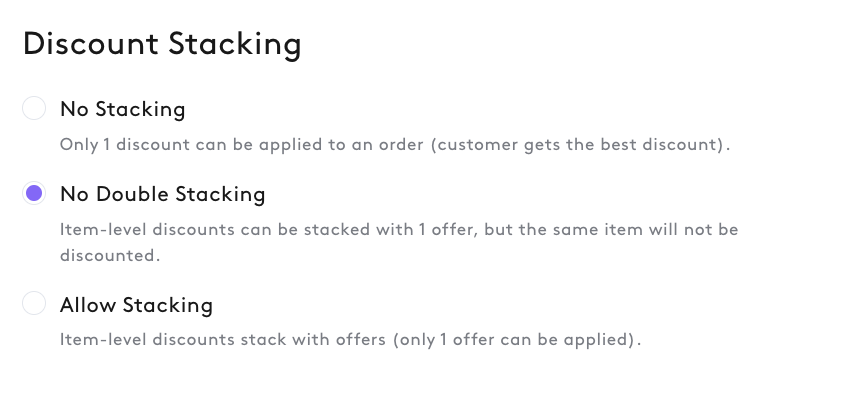Click the standalone word "discounted." on second line
The image size is (854, 398).
point(110,255)
